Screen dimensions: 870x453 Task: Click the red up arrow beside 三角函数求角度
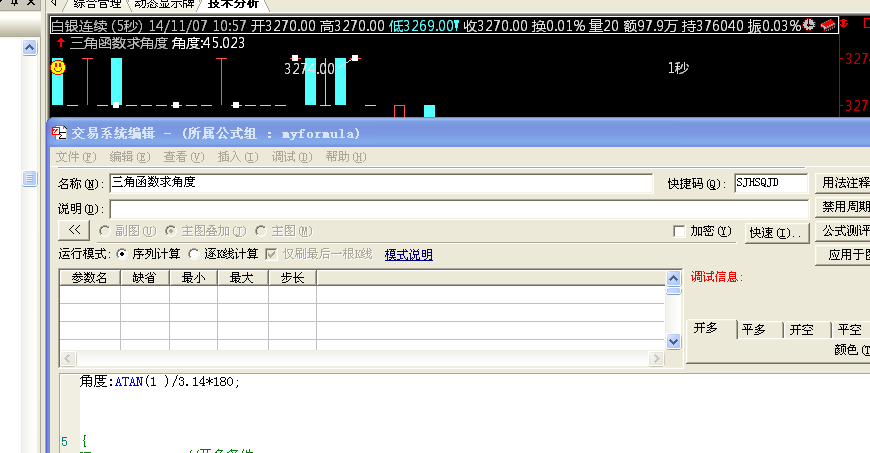[x=61, y=42]
